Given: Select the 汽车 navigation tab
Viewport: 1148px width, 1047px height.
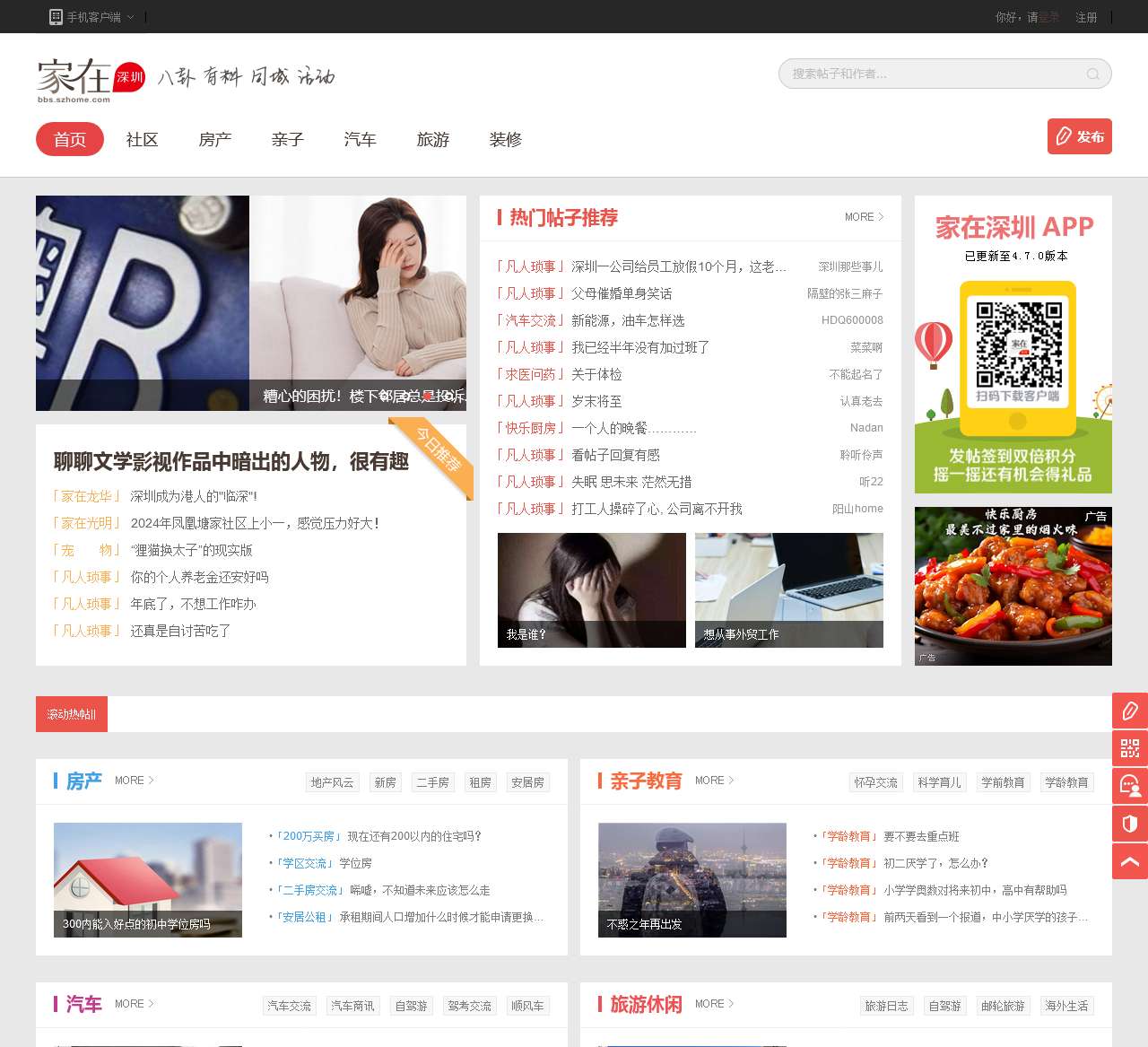Looking at the screenshot, I should point(361,139).
